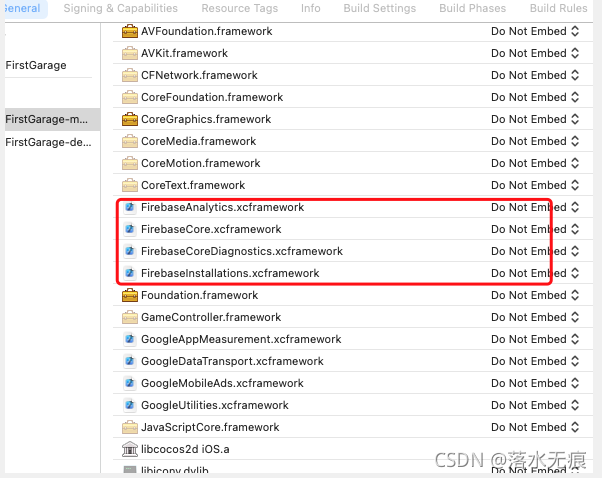Change embed option for FirebaseCoreDiagnostics.xcframework

[x=535, y=251]
